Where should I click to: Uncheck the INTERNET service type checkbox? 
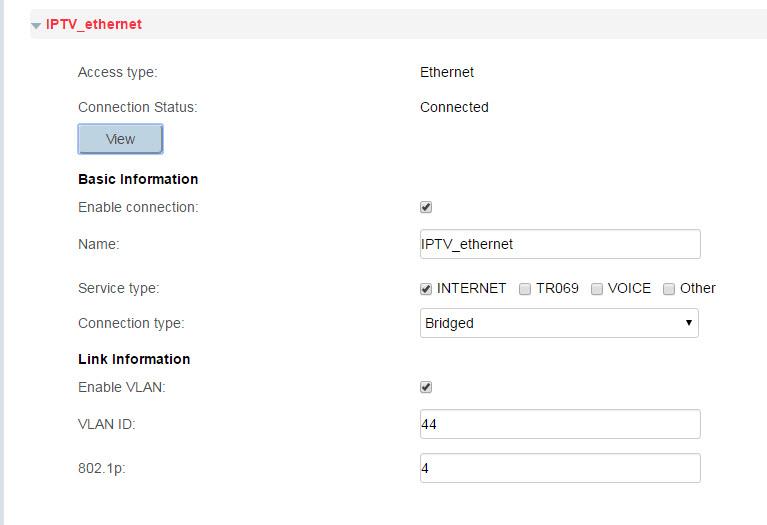426,288
